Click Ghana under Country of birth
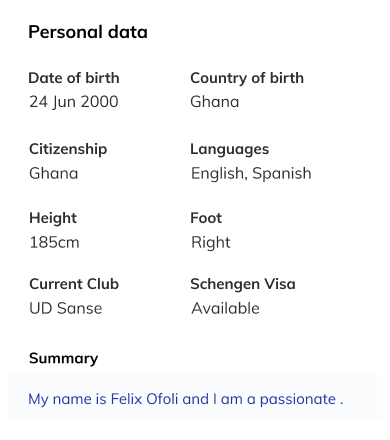This screenshot has height=440, width=390. (x=215, y=102)
